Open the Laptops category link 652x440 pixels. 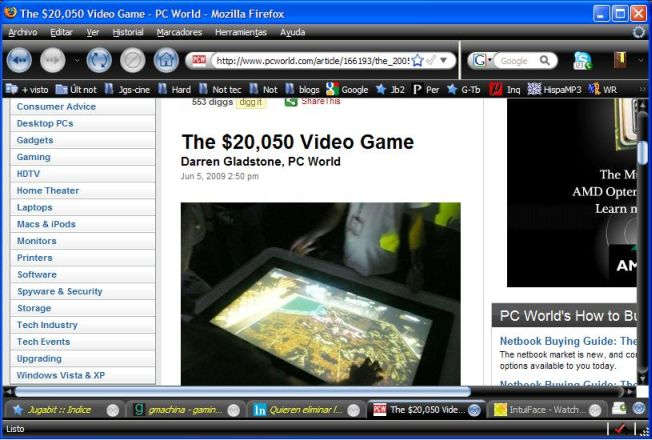click(35, 208)
